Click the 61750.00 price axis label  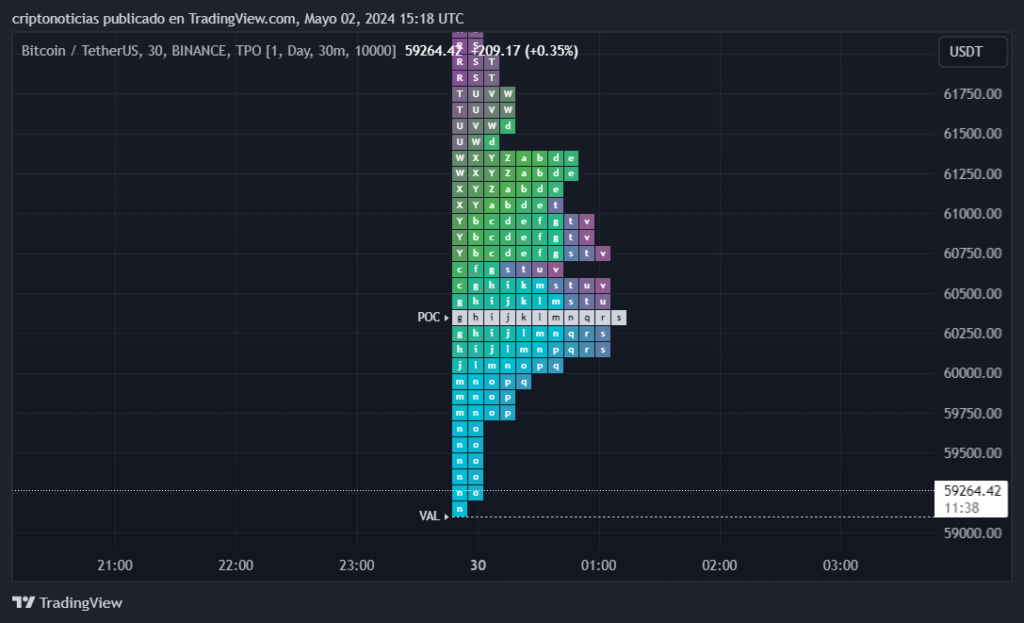coord(972,94)
